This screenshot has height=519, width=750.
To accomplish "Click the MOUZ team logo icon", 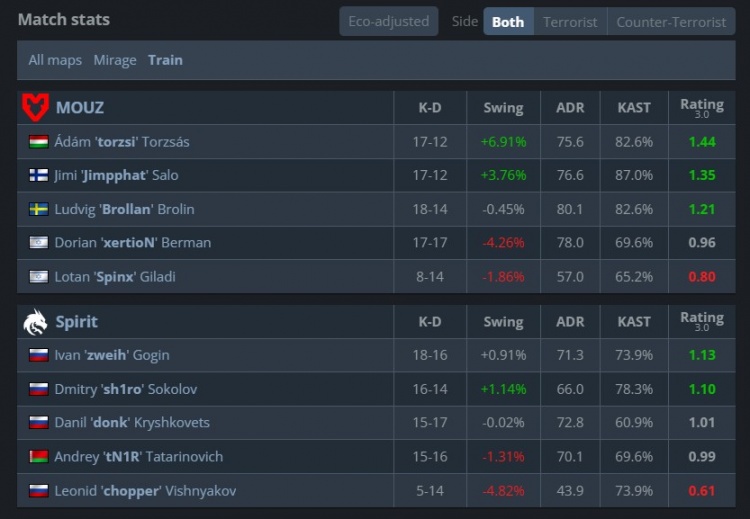I will pyautogui.click(x=35, y=107).
